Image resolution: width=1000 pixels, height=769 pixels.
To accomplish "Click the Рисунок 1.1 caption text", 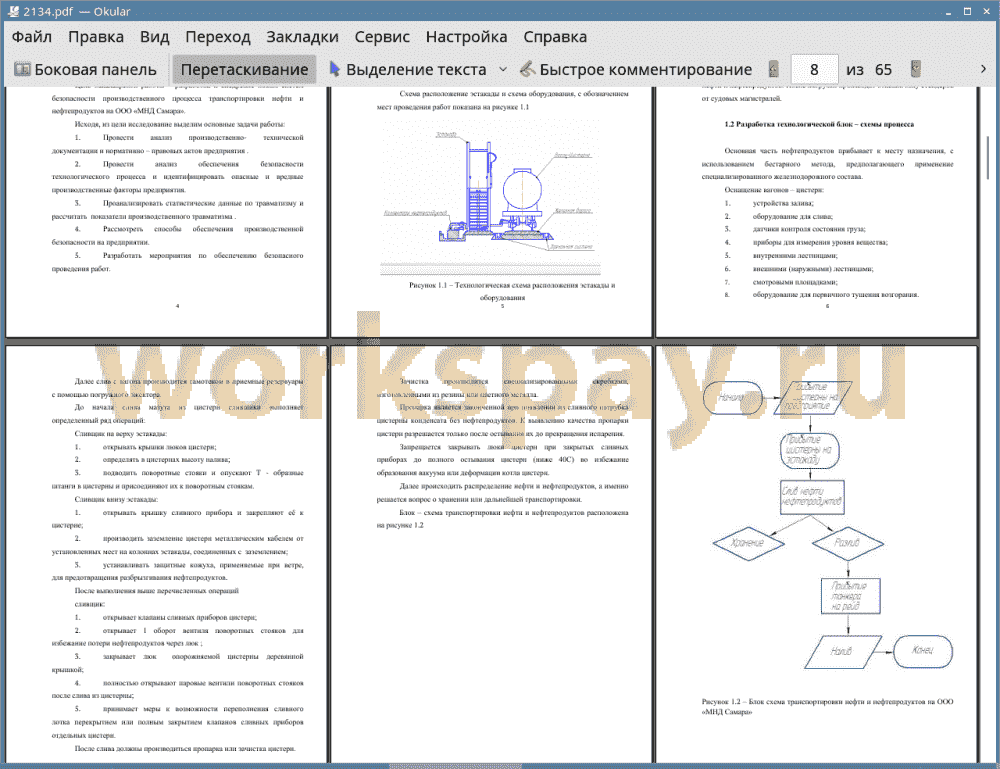I will tap(511, 291).
